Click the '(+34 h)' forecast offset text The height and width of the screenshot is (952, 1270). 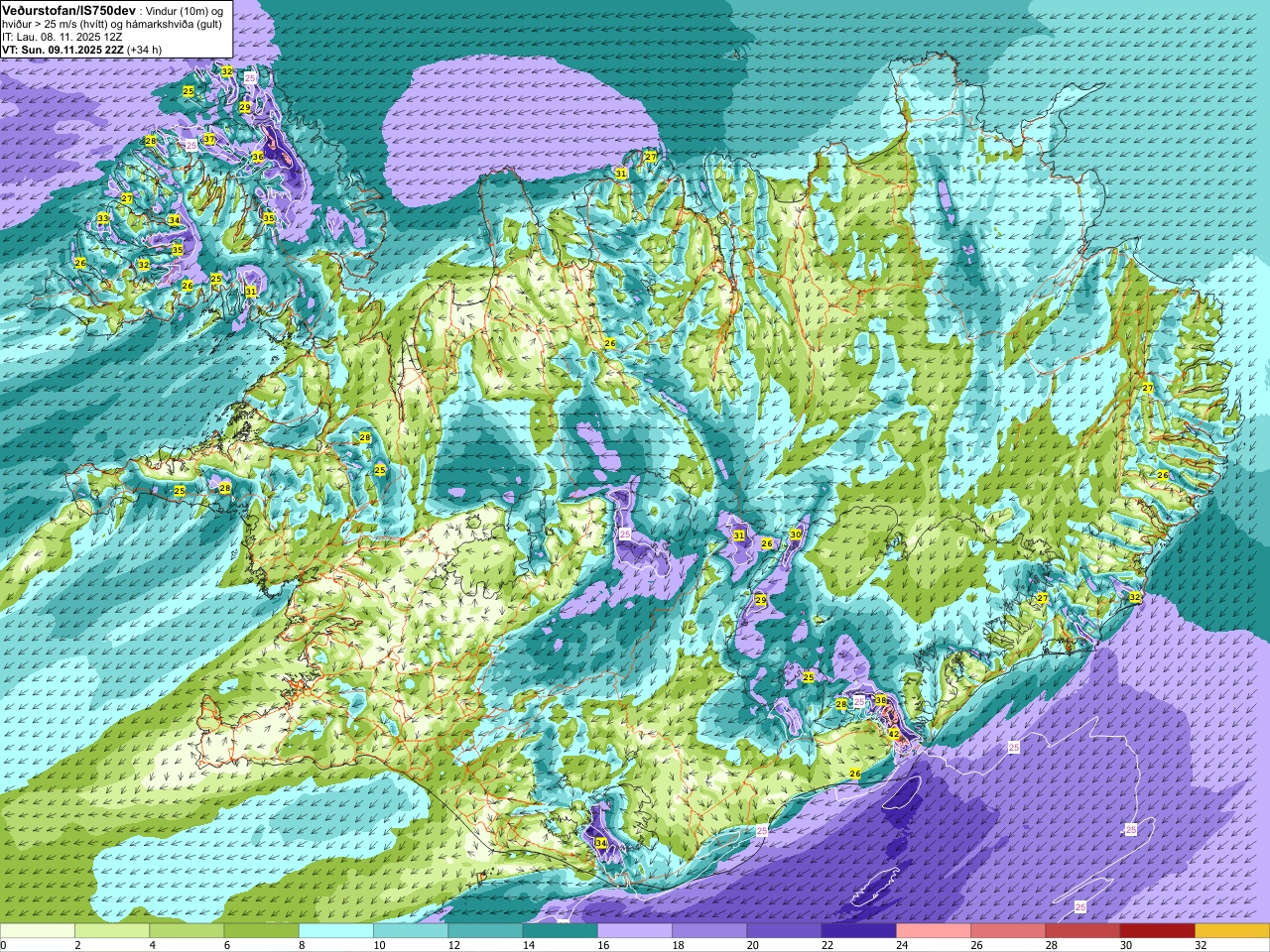coord(145,50)
